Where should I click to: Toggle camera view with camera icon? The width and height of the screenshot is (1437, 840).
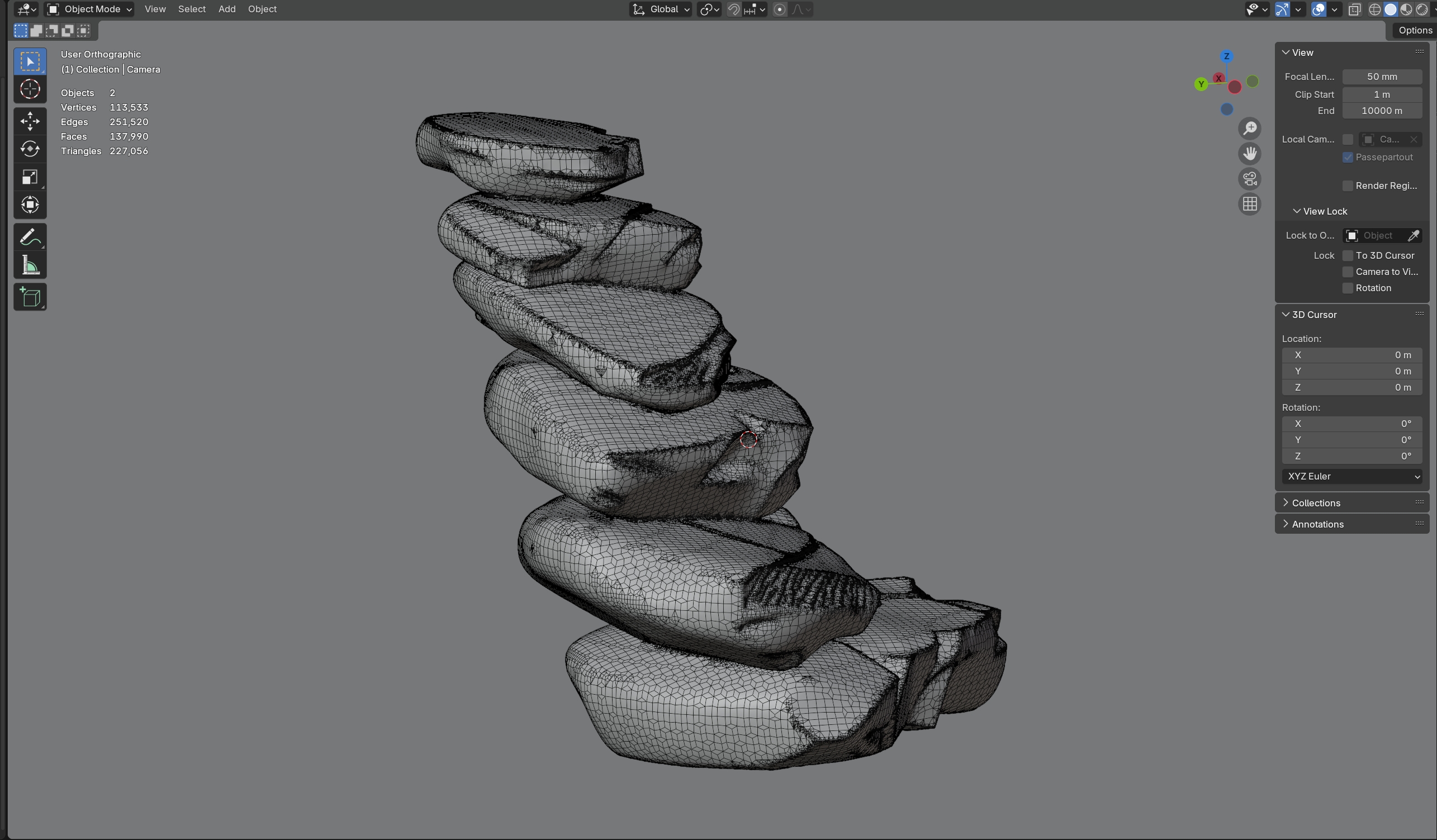[x=1249, y=179]
